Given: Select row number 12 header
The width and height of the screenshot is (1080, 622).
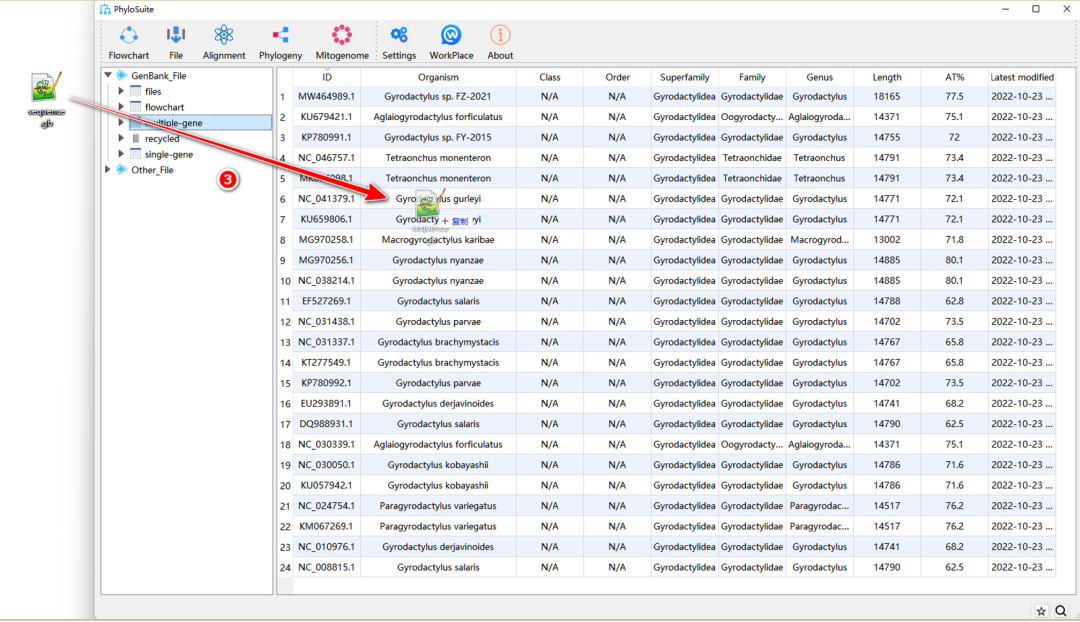Looking at the screenshot, I should [x=285, y=322].
